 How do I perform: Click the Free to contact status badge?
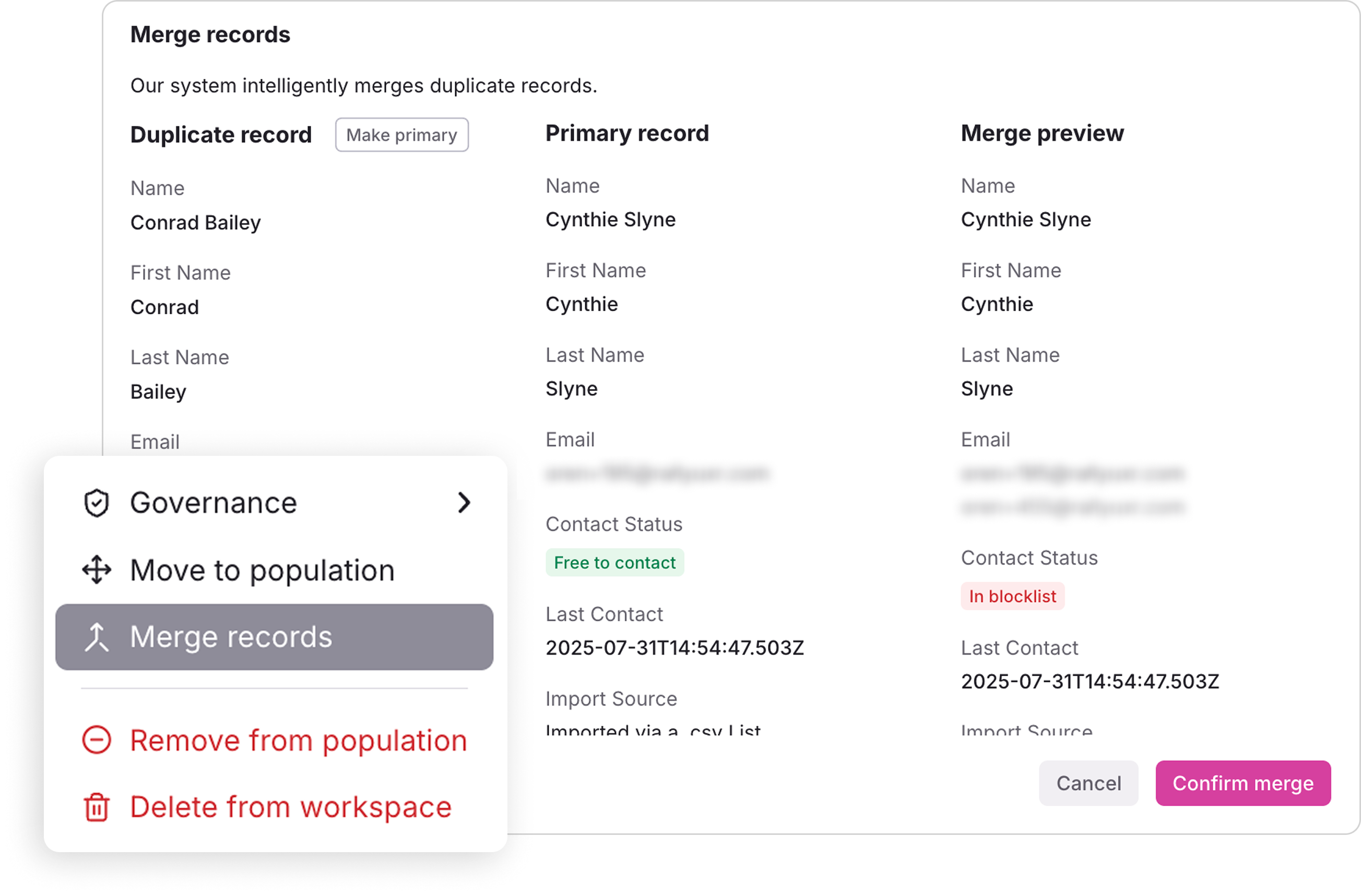tap(615, 563)
